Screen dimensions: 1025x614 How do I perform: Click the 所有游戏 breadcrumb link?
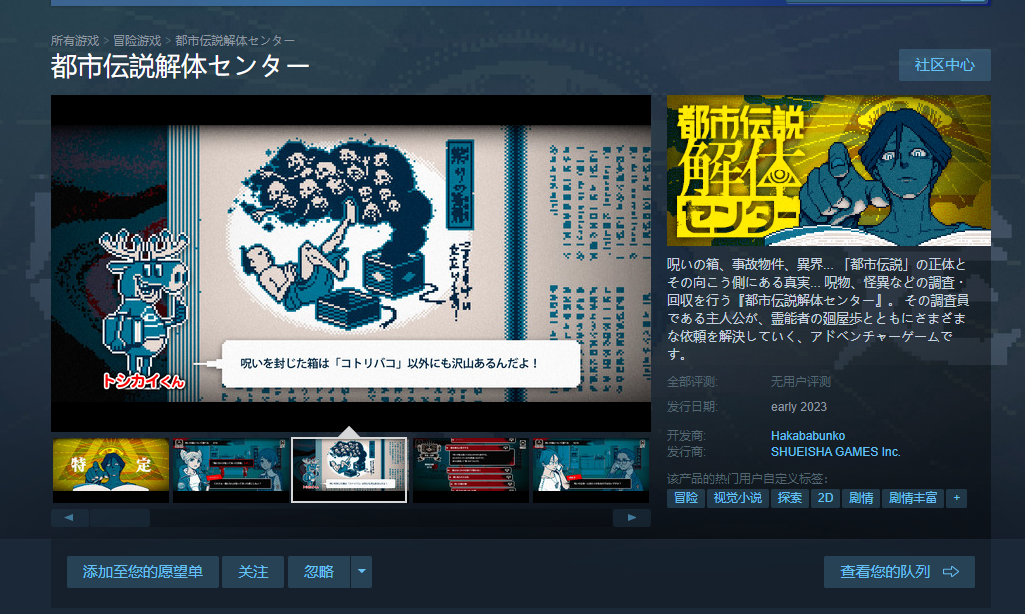(75, 41)
